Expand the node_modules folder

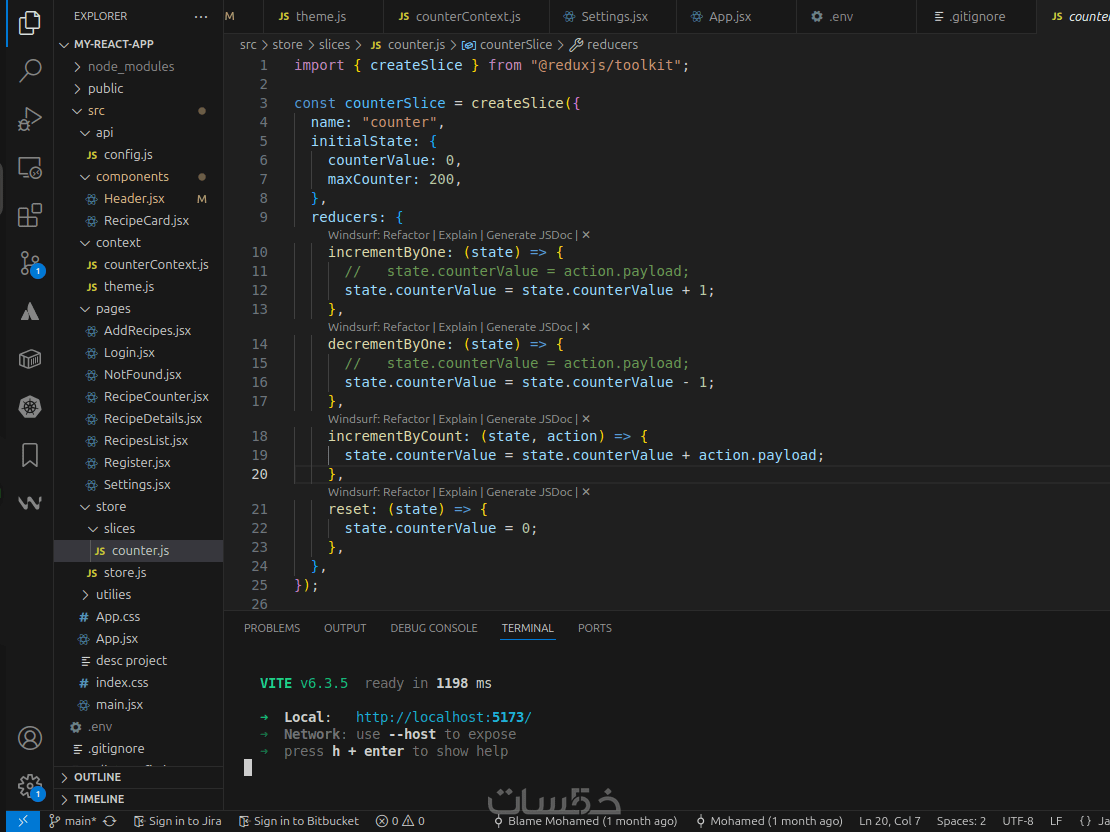(x=130, y=67)
